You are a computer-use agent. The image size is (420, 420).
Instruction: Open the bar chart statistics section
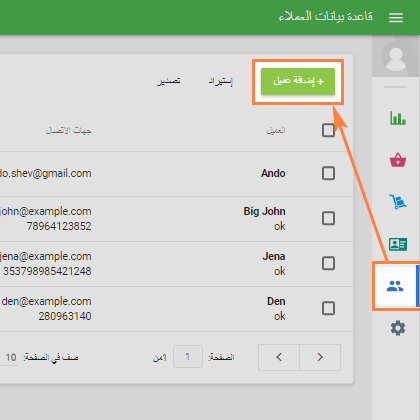(x=398, y=118)
